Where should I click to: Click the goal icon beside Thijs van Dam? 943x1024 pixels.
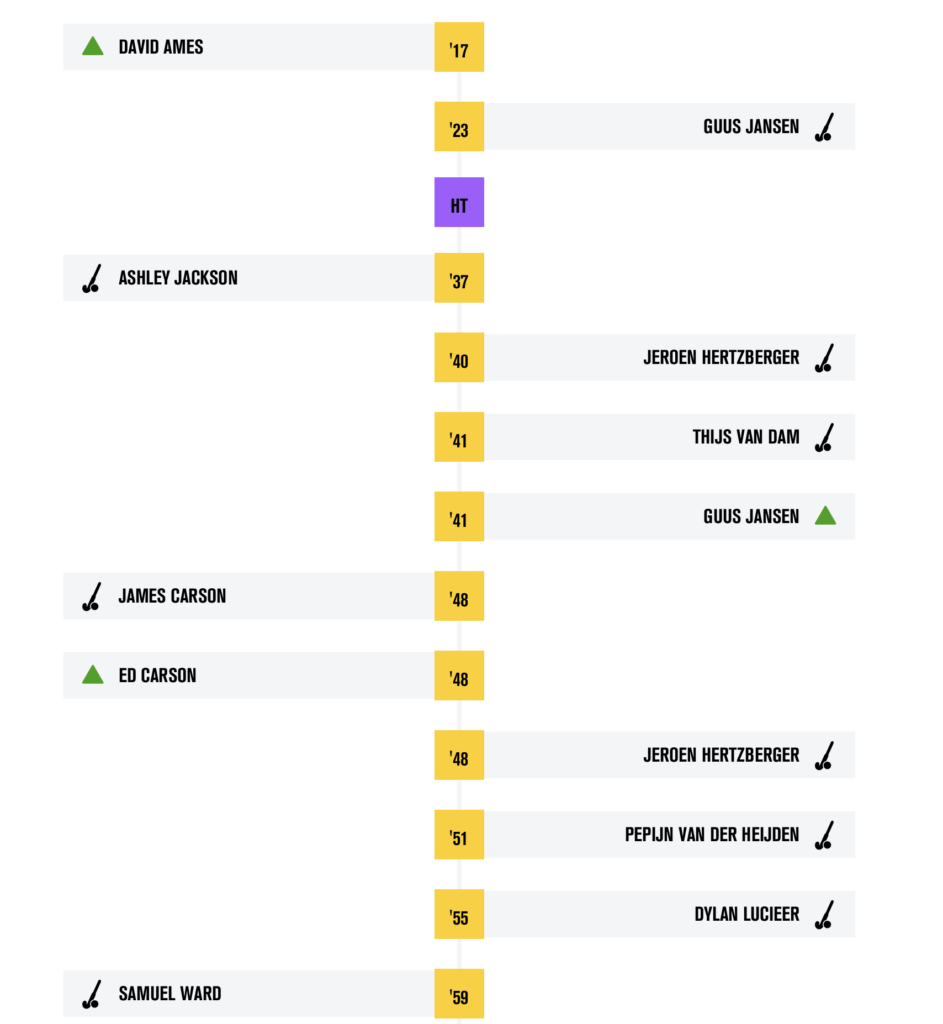tap(825, 438)
